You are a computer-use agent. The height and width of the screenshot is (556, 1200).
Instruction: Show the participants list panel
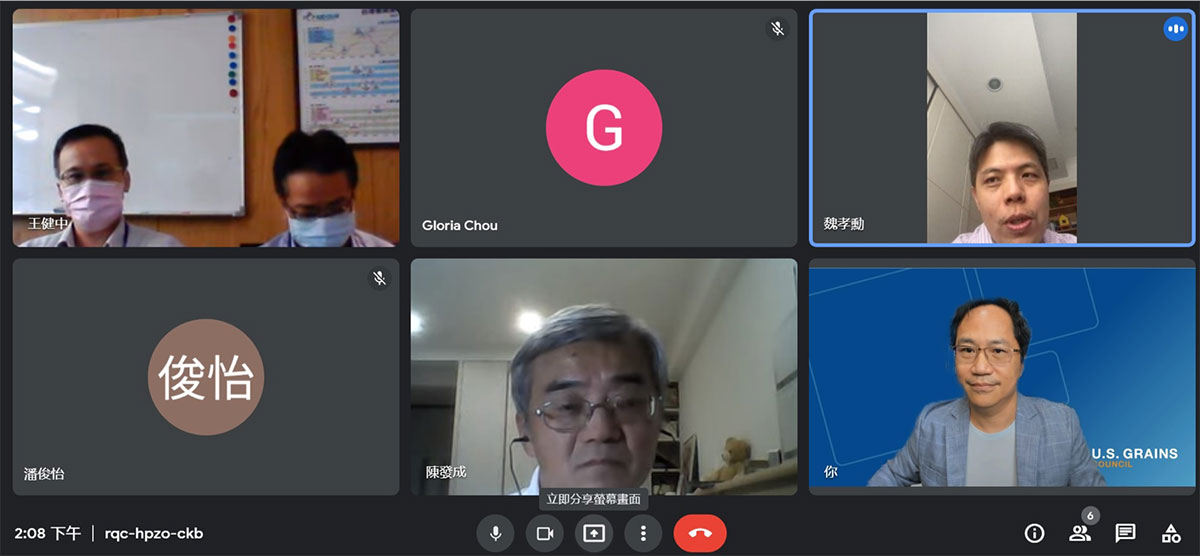pos(1080,533)
